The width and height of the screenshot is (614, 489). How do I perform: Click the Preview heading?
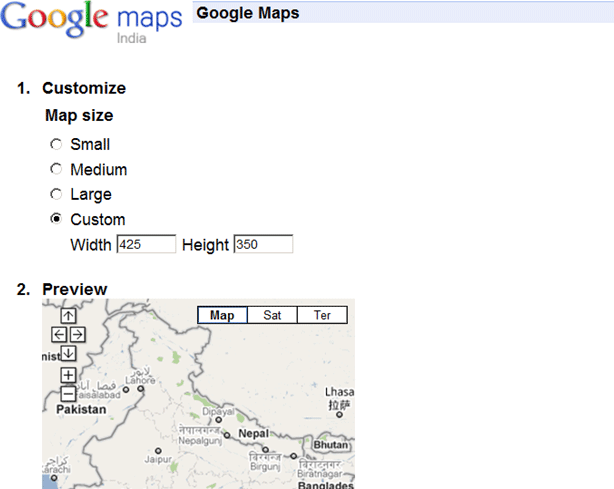tap(74, 289)
